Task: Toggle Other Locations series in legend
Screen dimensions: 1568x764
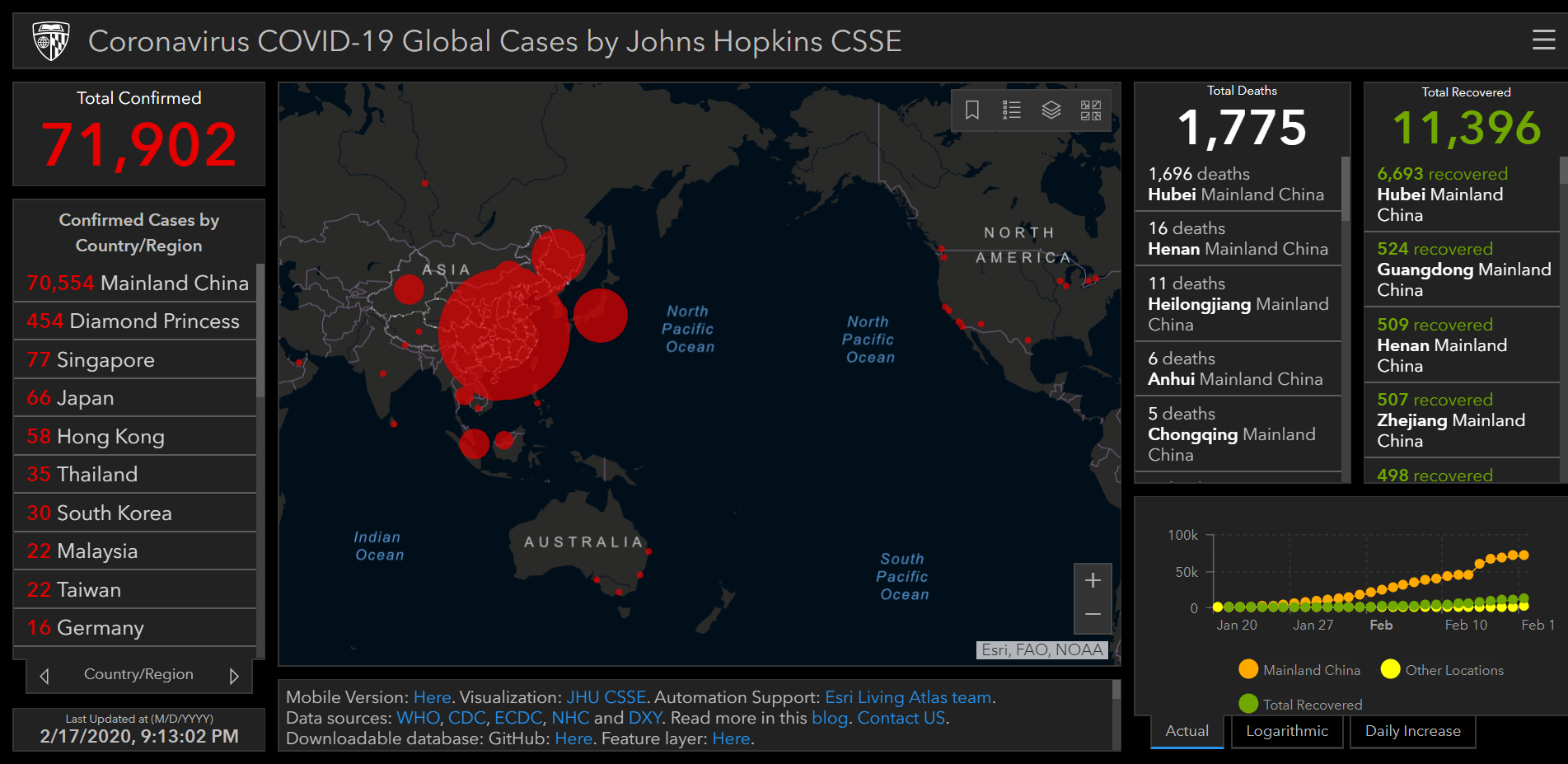Action: 1442,669
